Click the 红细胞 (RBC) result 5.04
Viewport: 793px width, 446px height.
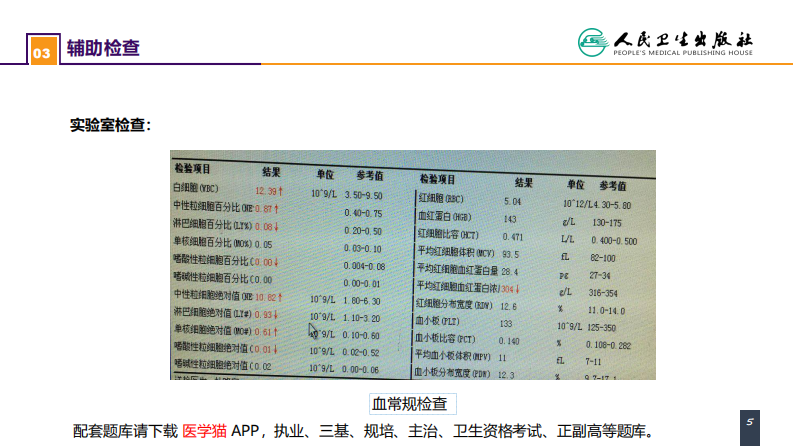512,201
